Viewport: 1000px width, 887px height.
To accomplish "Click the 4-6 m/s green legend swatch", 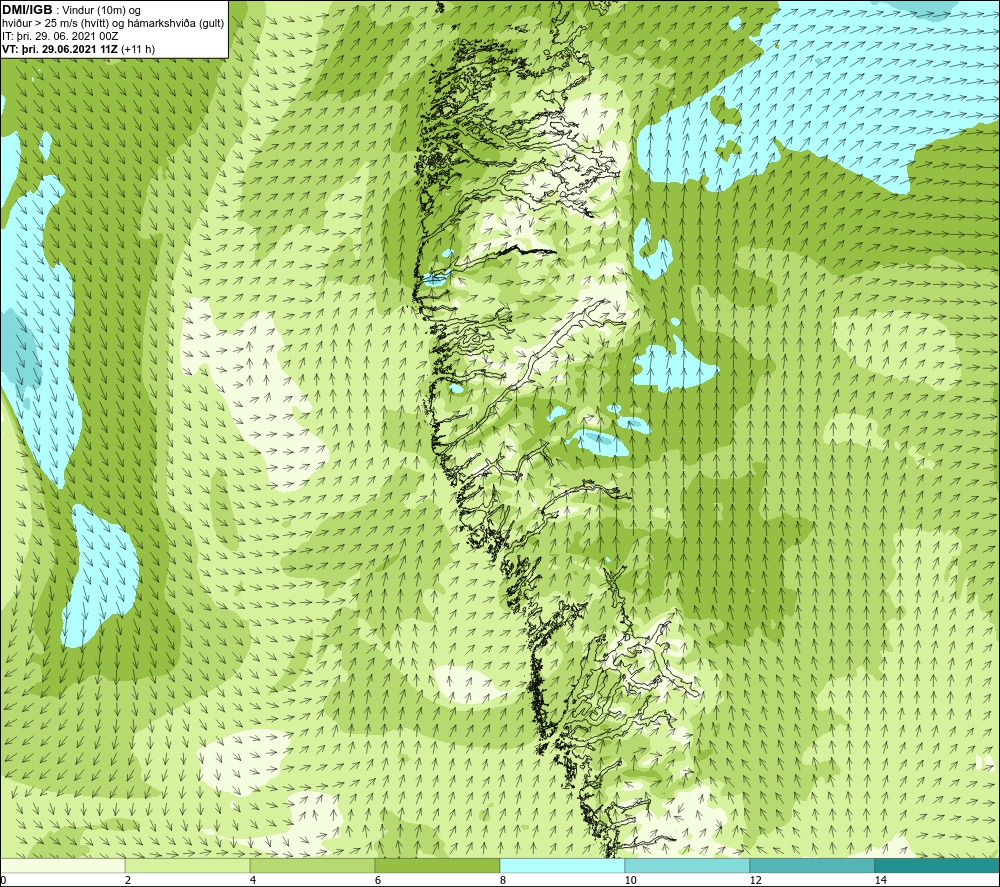I will tap(312, 866).
